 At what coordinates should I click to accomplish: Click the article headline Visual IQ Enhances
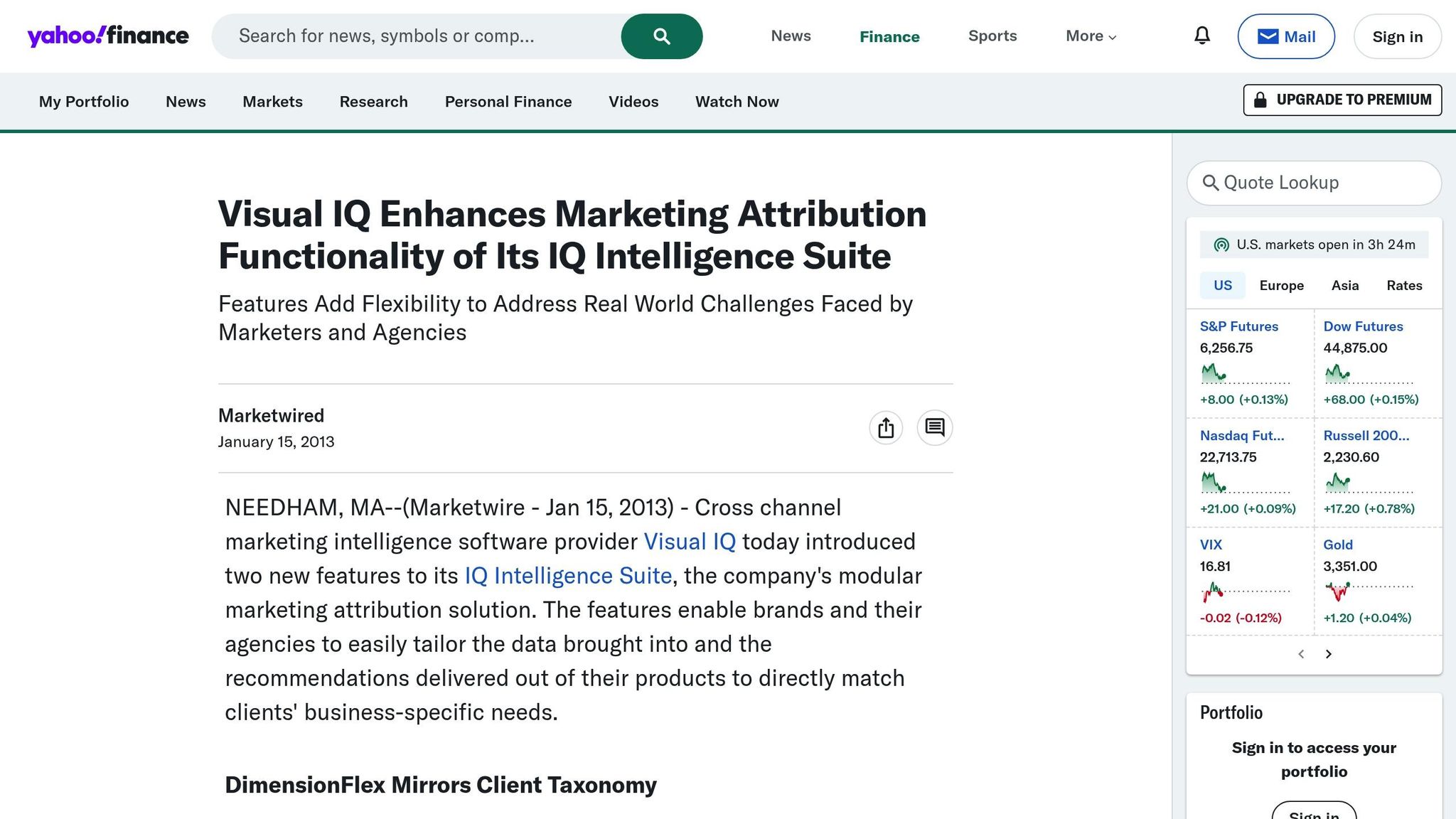[572, 235]
